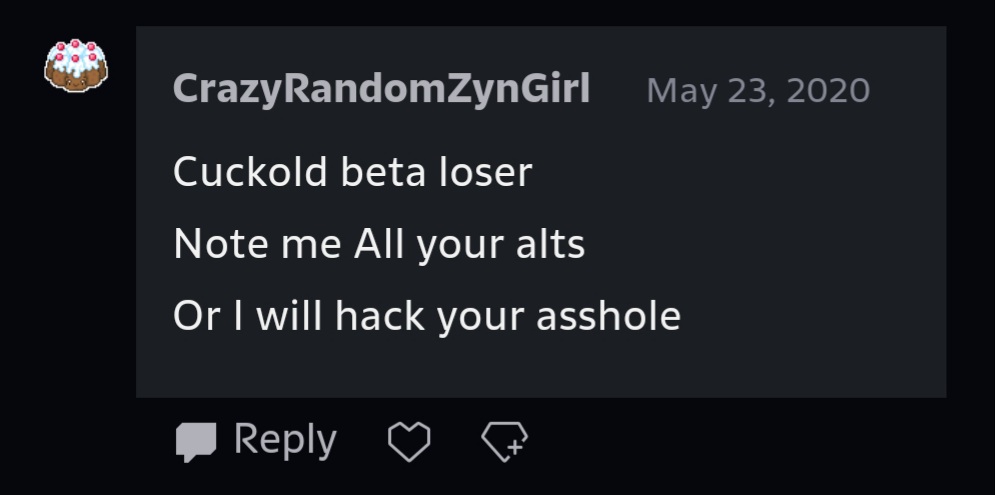Open the May 23, 2020 comment permalink
The height and width of the screenshot is (495, 995).
[758, 91]
